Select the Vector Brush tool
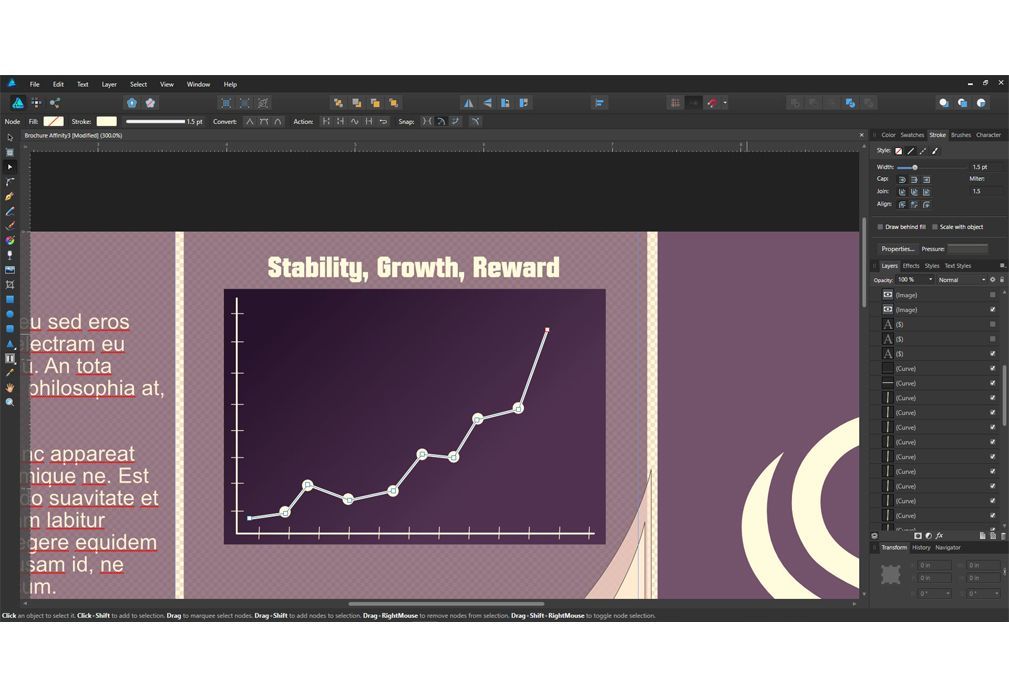 pos(10,226)
